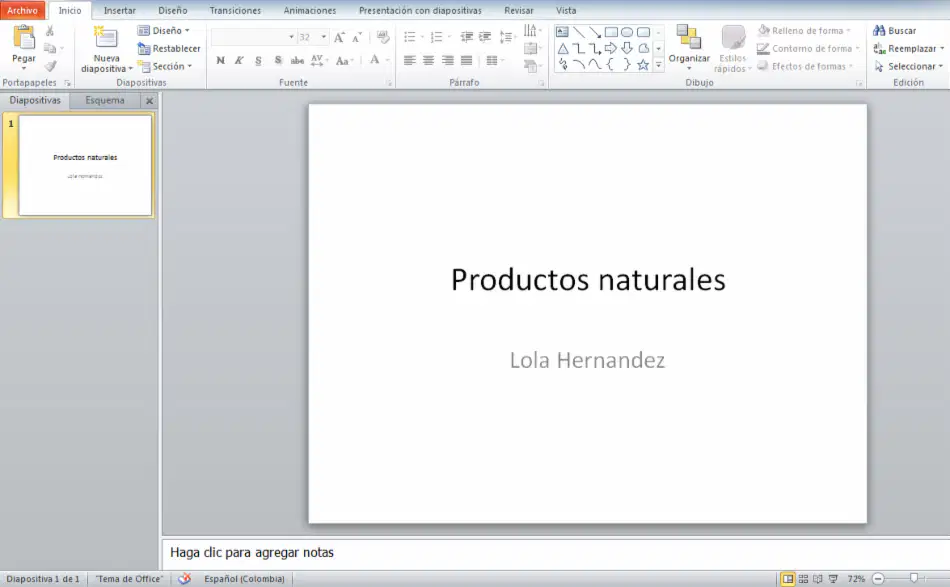Click the character spacing AV icon
The width and height of the screenshot is (950, 587).
click(317, 60)
